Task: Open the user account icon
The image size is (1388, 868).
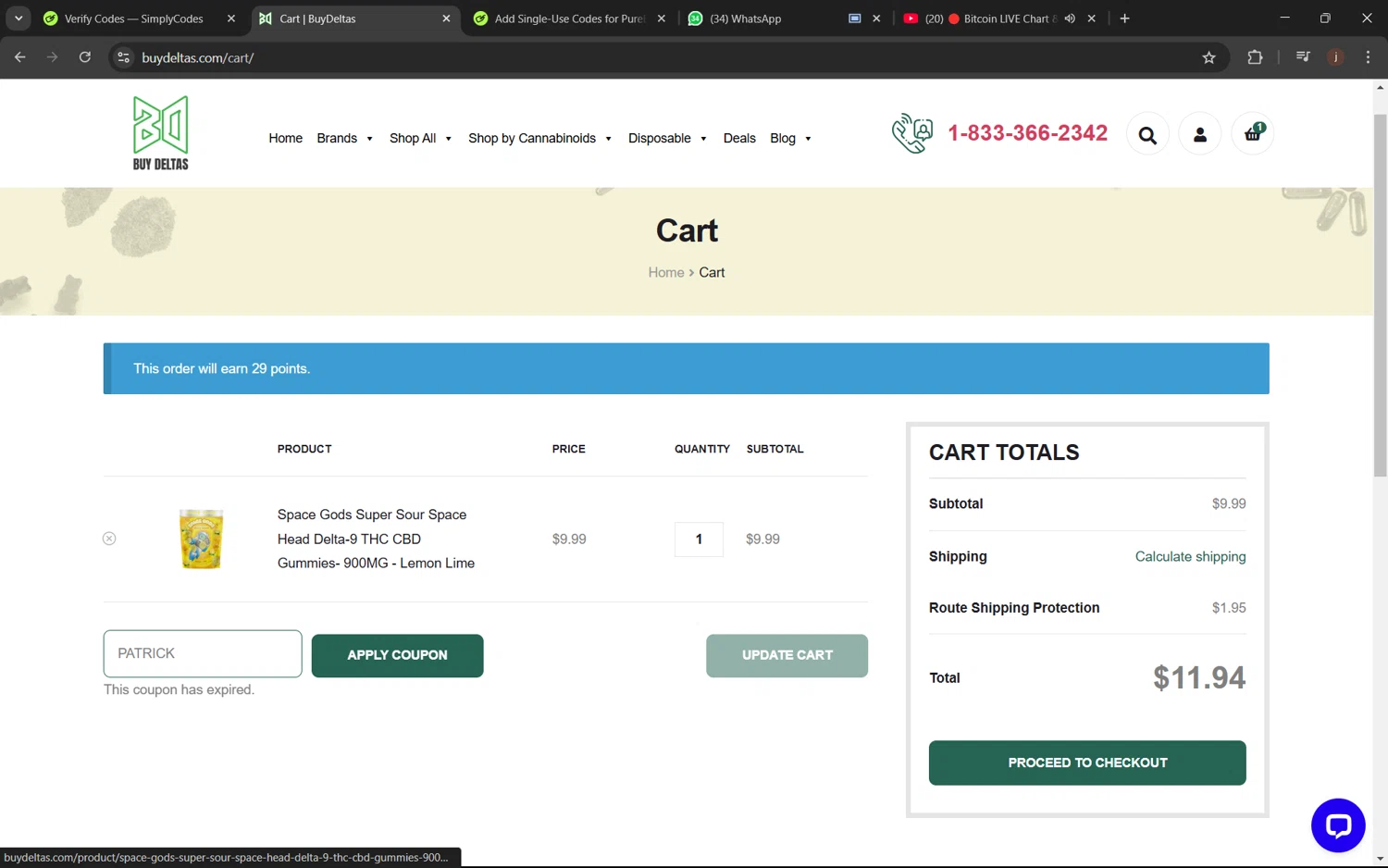Action: (x=1200, y=135)
